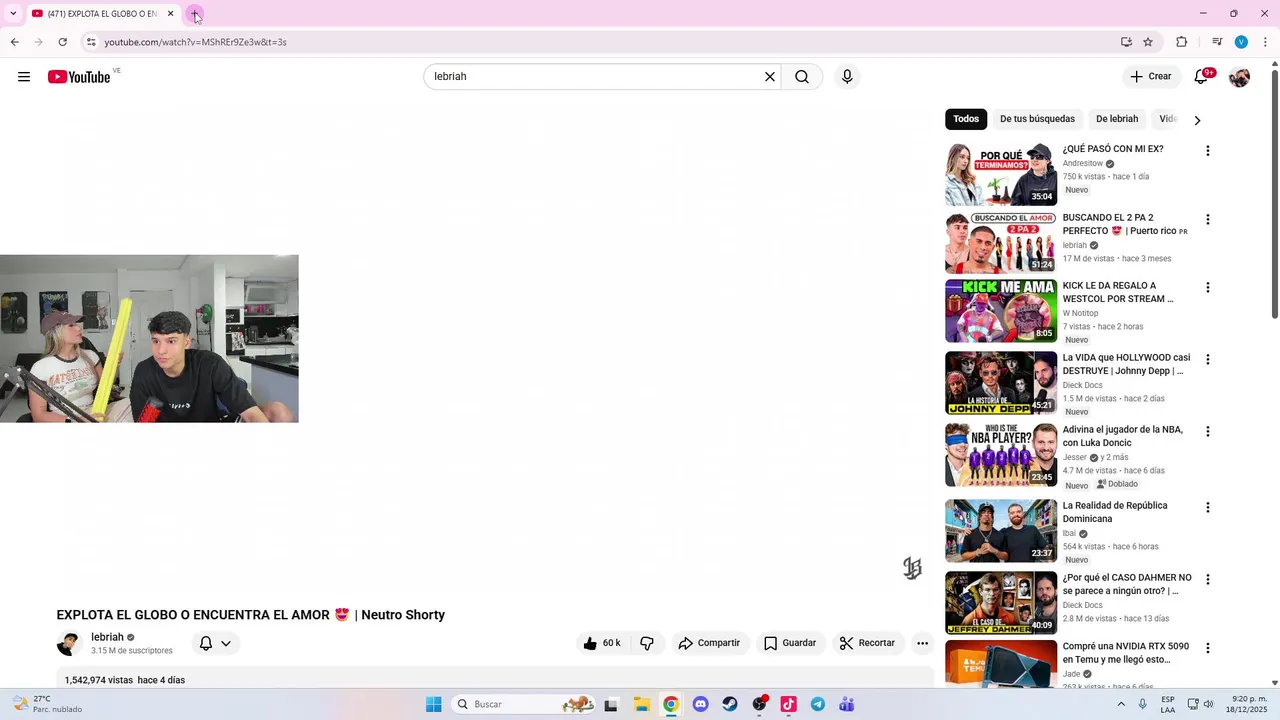
Task: Open the Chrome profile V avatar
Action: coord(1241,42)
